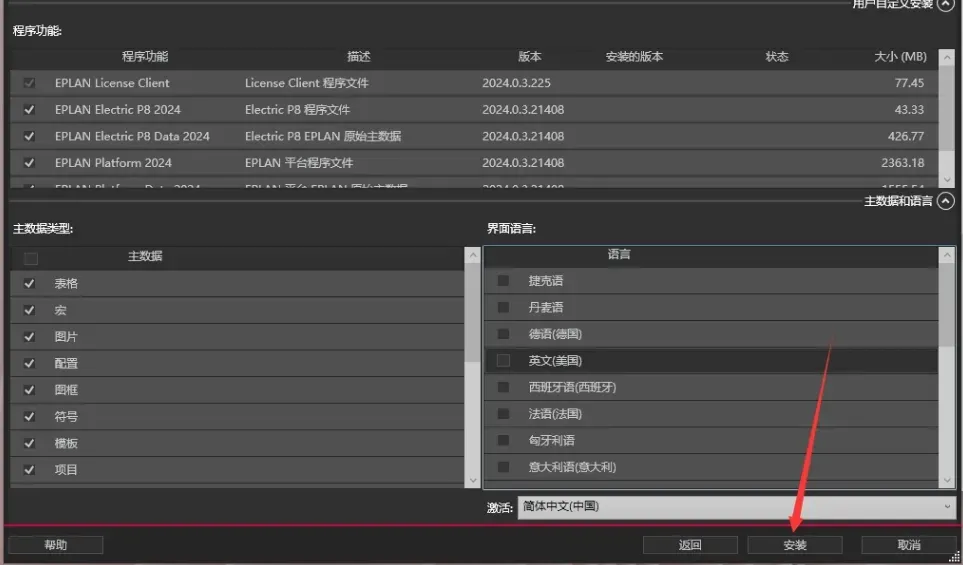
Task: Select 'Electric P8 EPLAN 原始主数据' description
Action: coord(323,136)
